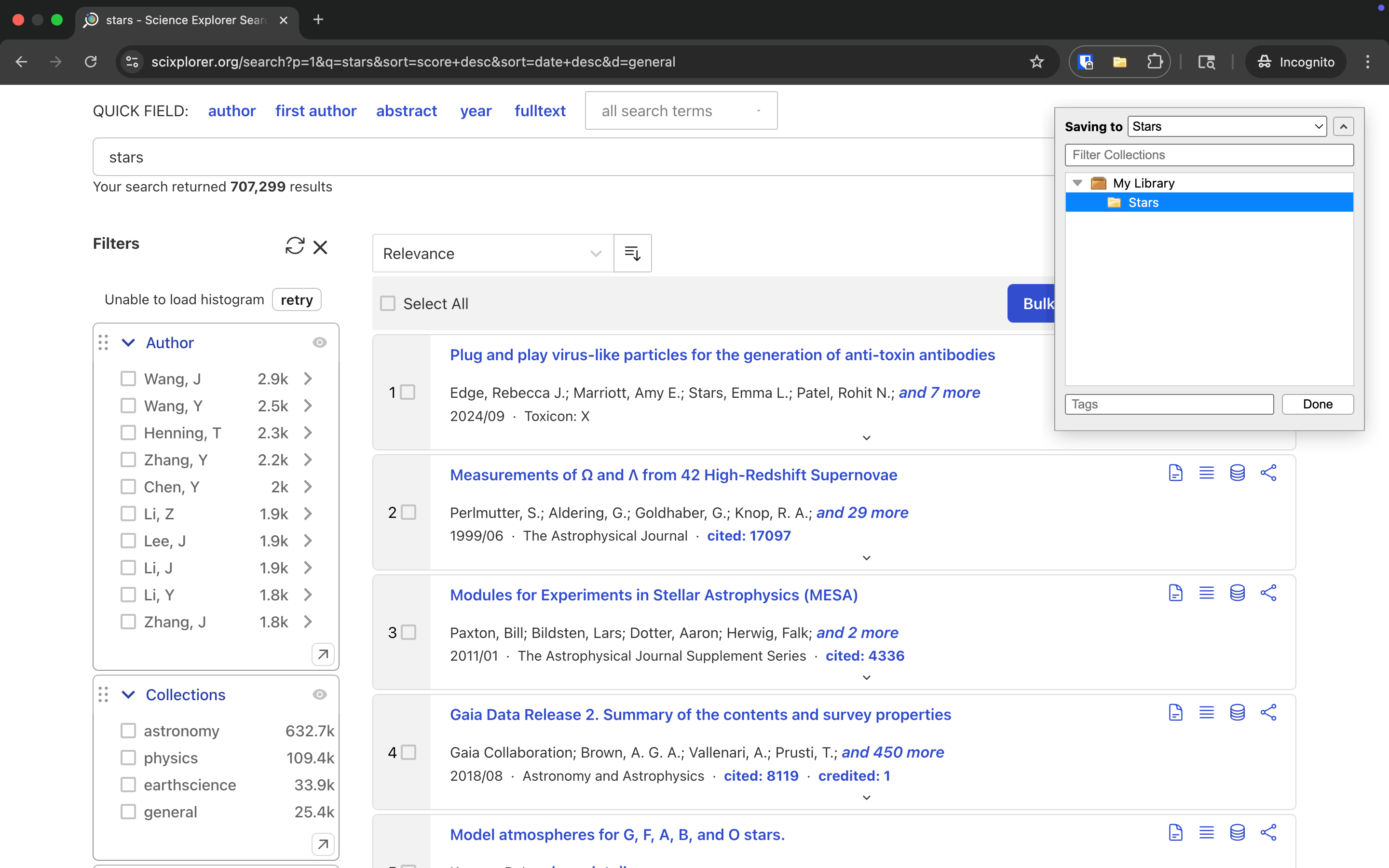Check the Select All checkbox
Screen dimensions: 1389x868
pos(388,303)
